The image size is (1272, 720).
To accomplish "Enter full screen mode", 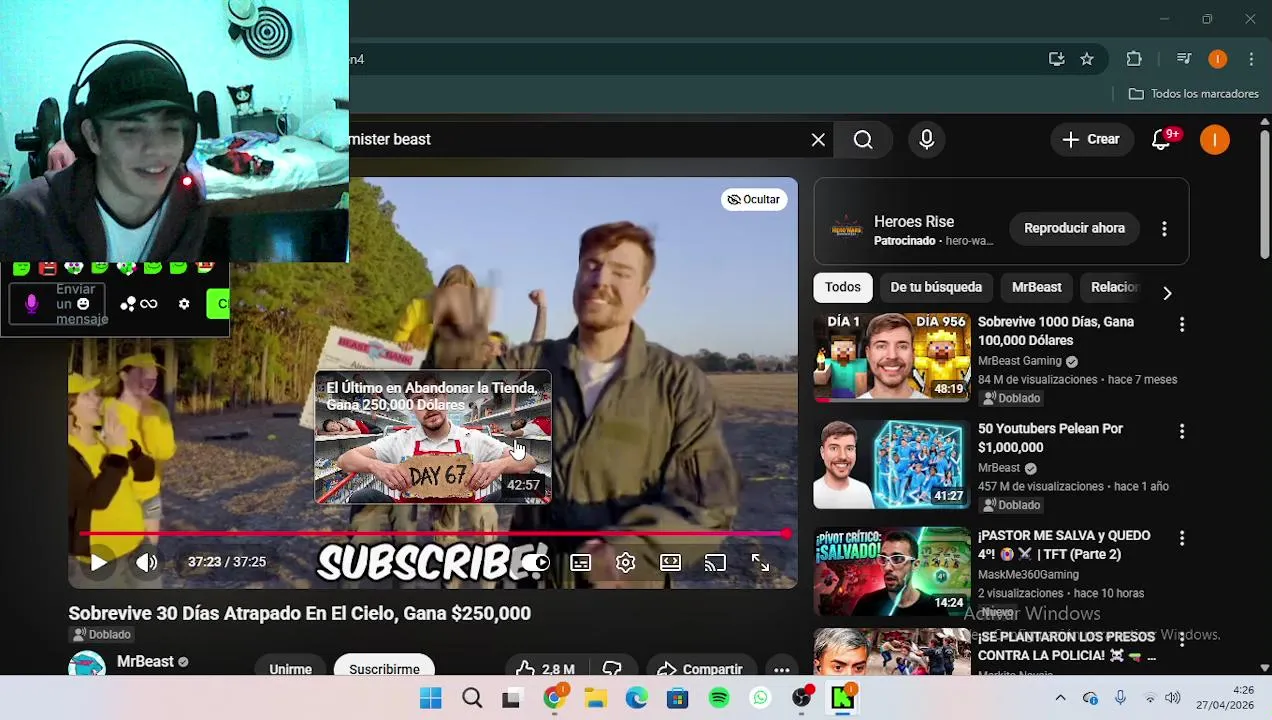I will tap(760, 563).
